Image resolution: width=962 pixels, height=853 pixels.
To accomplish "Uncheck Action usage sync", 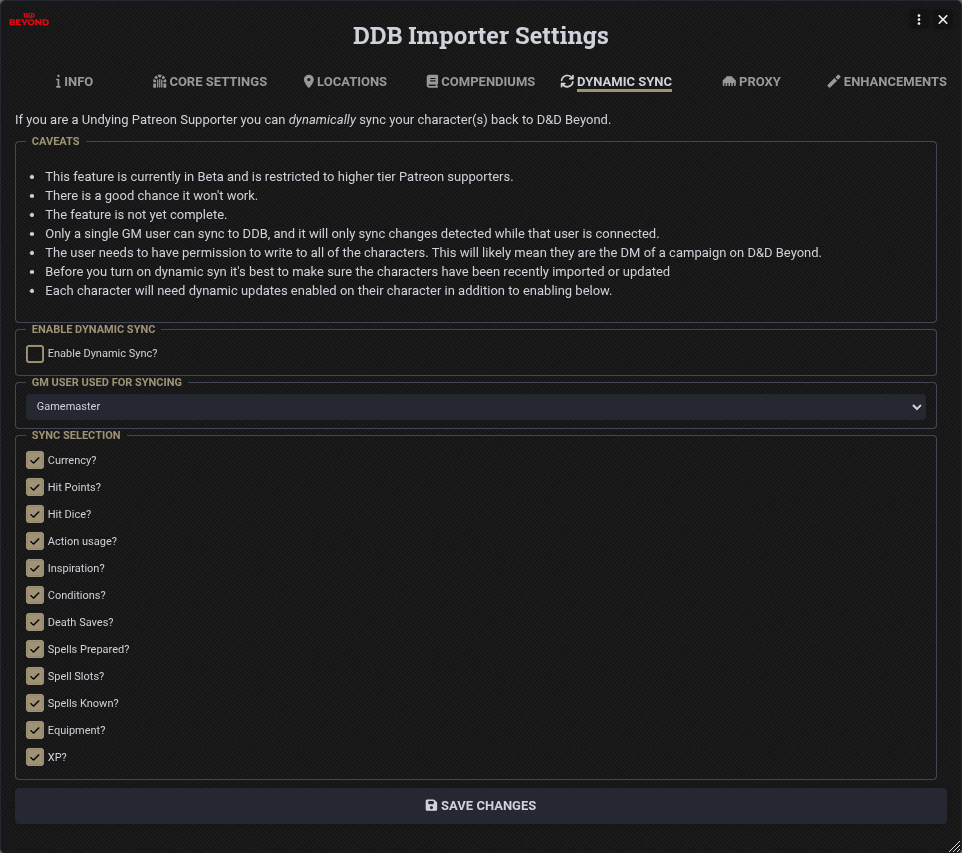I will click(35, 541).
